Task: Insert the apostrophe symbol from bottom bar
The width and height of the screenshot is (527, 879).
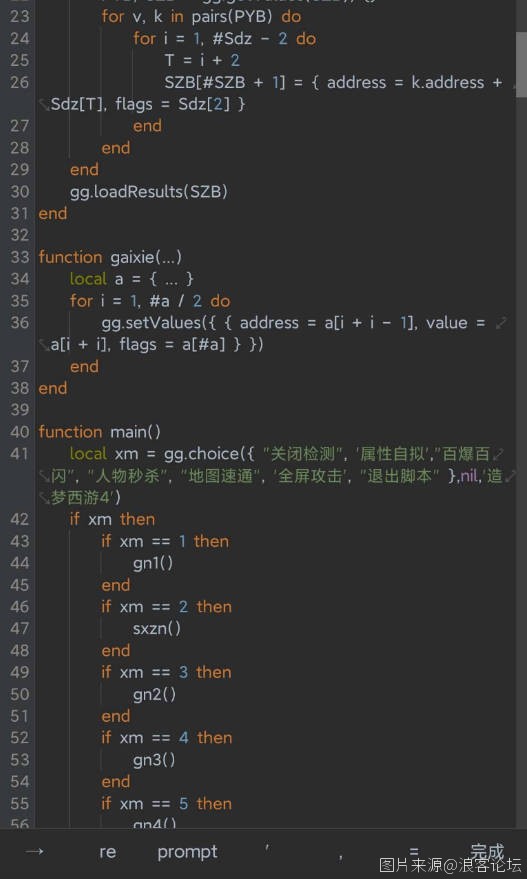Action: coord(267,848)
